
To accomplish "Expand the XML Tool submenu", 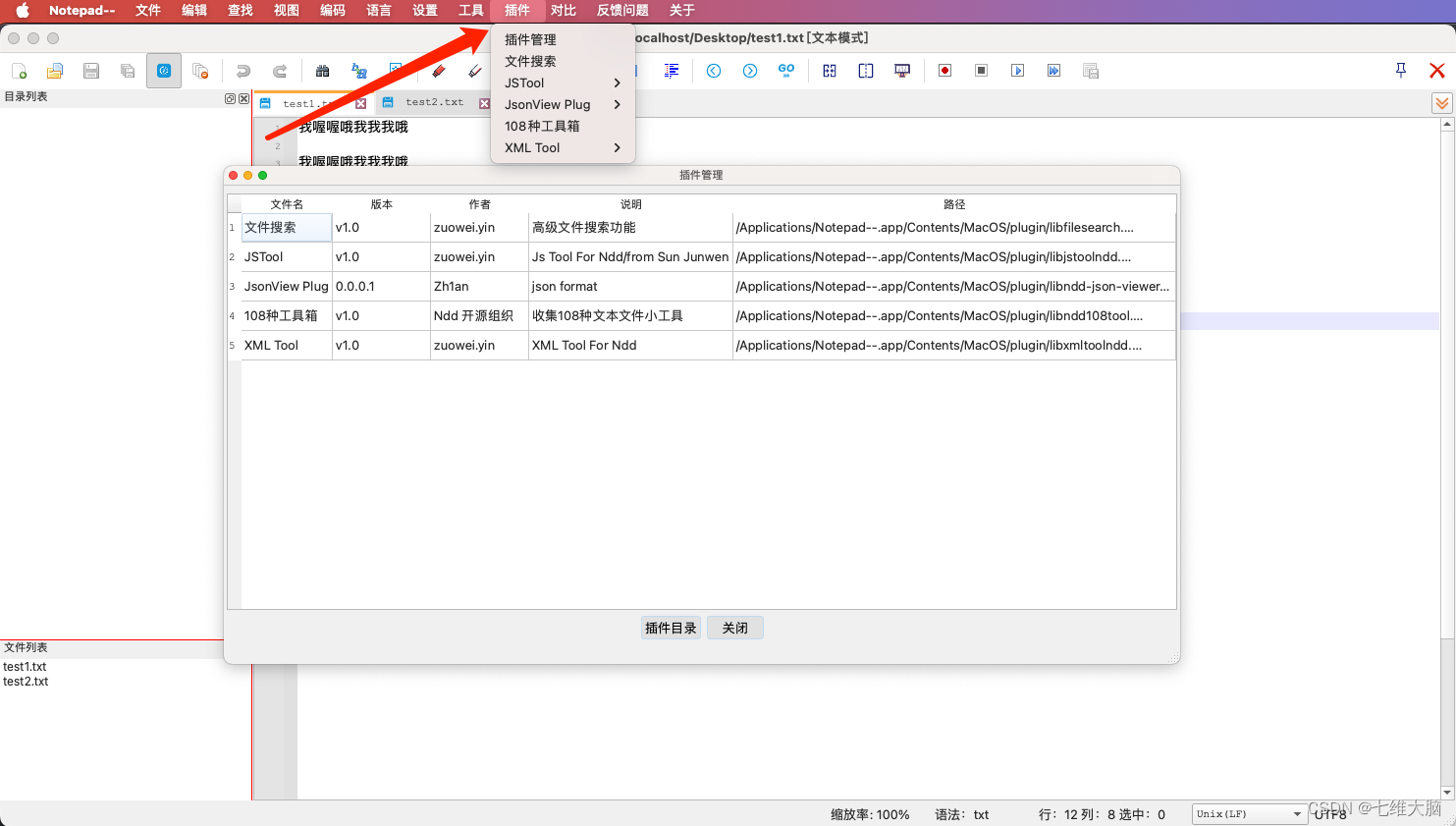I will coord(563,147).
